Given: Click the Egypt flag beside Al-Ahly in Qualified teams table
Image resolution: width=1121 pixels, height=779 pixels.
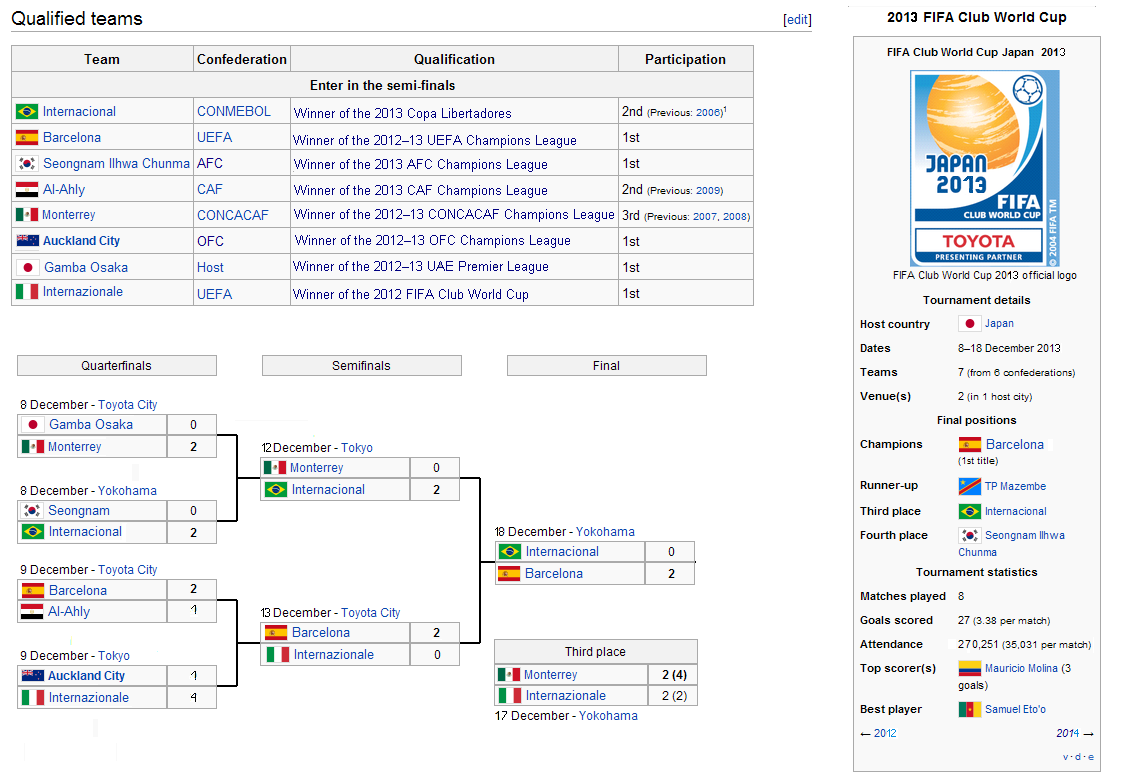Looking at the screenshot, I should click(x=27, y=189).
